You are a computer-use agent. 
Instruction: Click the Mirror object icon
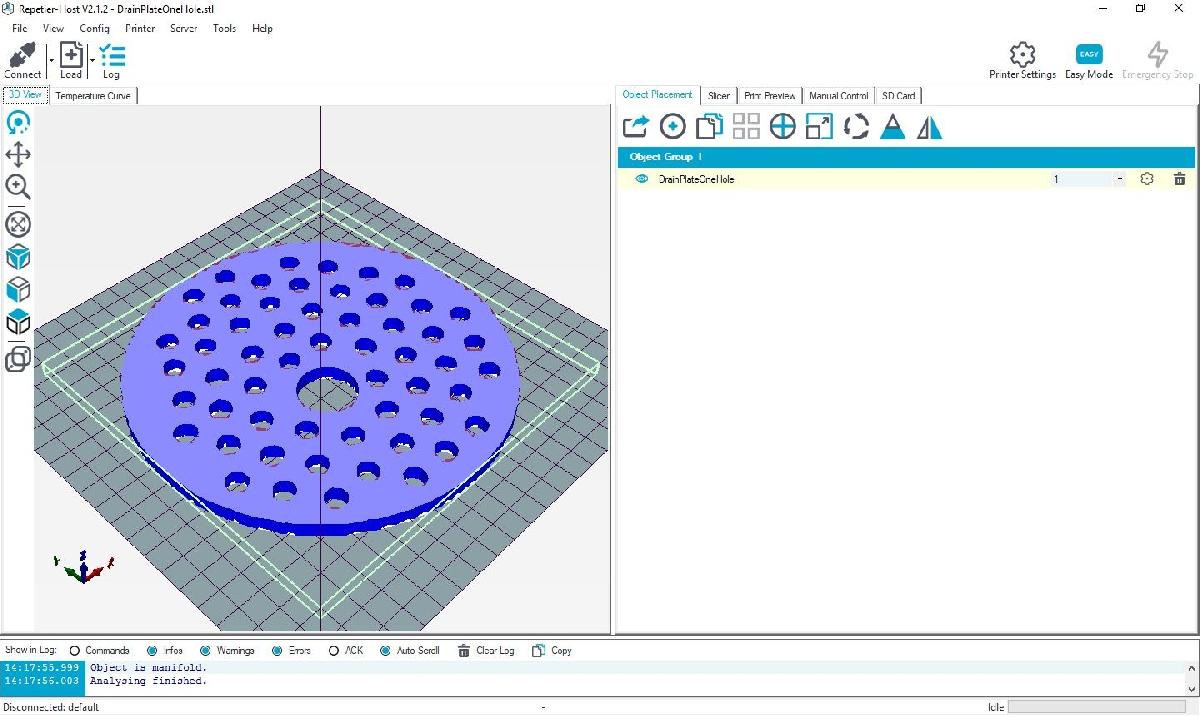click(930, 127)
